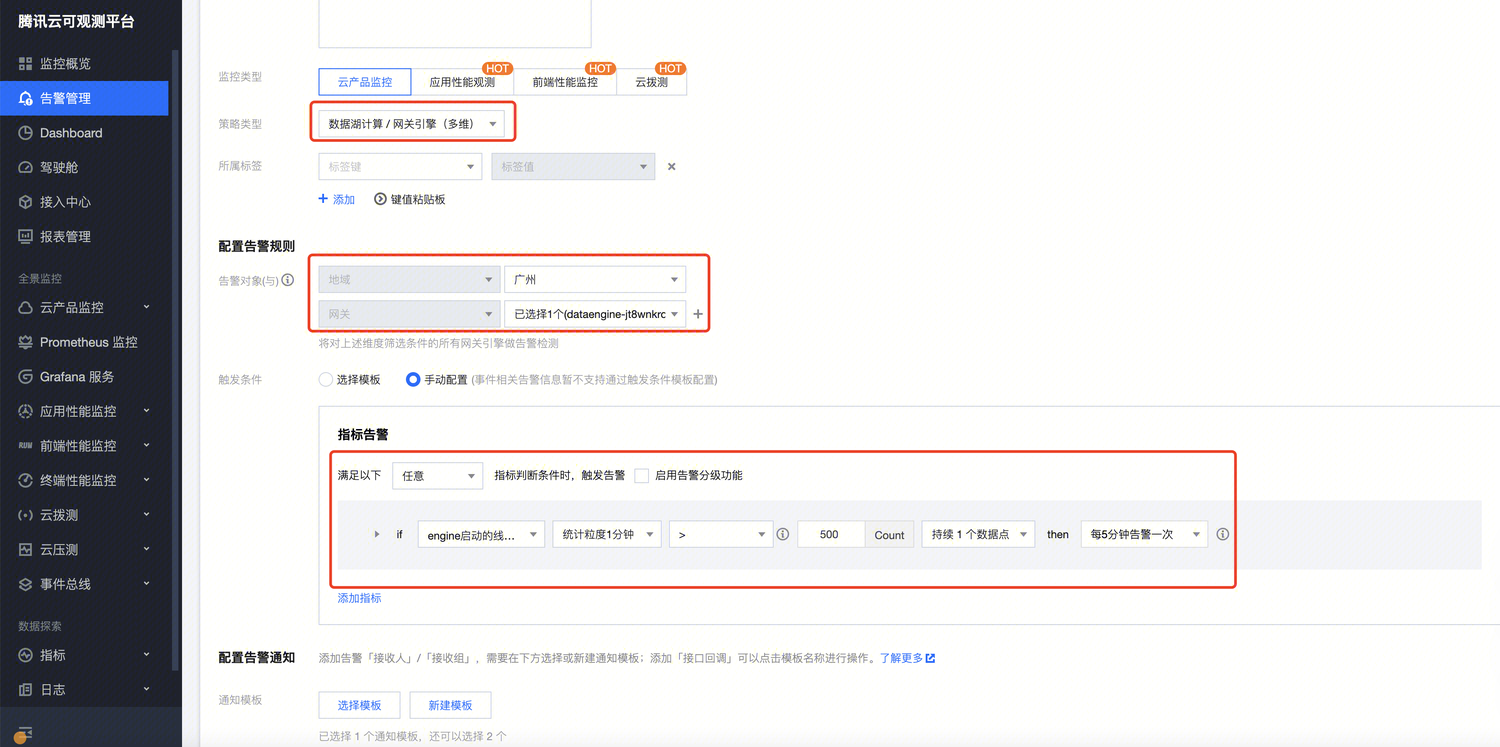
Task: Click the 选择模板 button
Action: click(359, 705)
